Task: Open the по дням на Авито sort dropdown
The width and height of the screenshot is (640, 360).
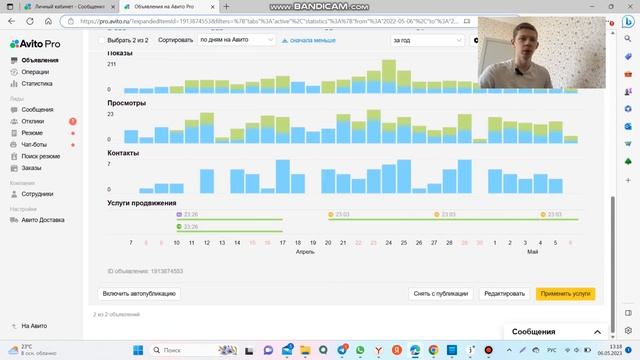Action: coord(236,40)
